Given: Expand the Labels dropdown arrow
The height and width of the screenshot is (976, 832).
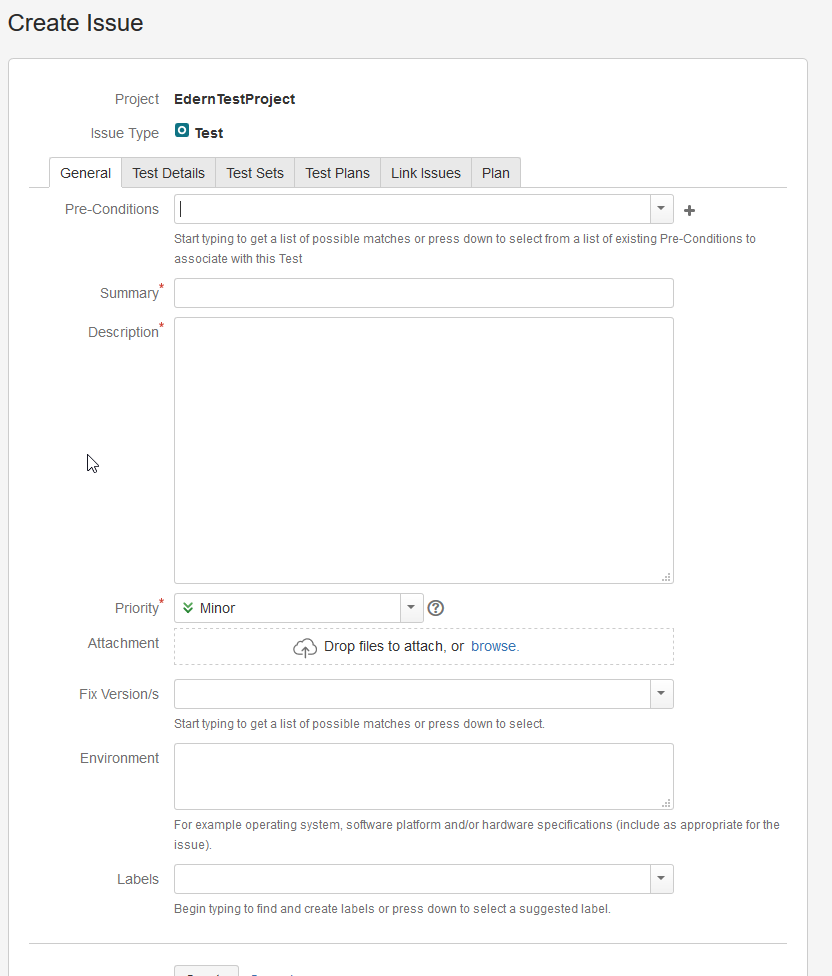Looking at the screenshot, I should (x=661, y=878).
